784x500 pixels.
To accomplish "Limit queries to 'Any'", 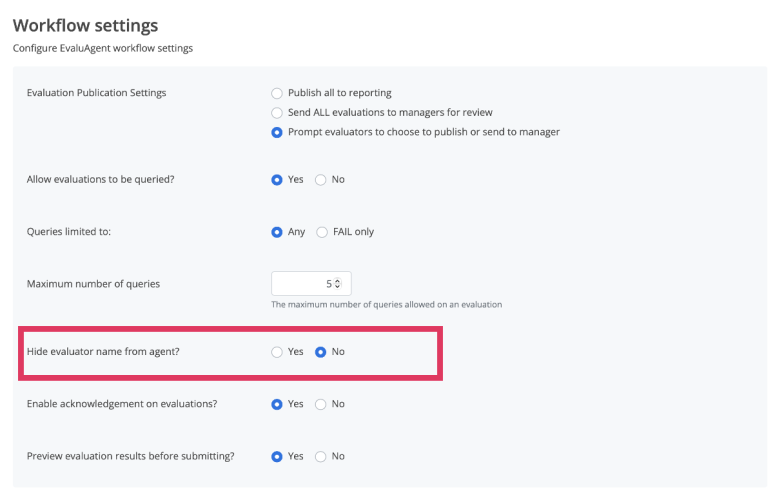I will pos(278,232).
